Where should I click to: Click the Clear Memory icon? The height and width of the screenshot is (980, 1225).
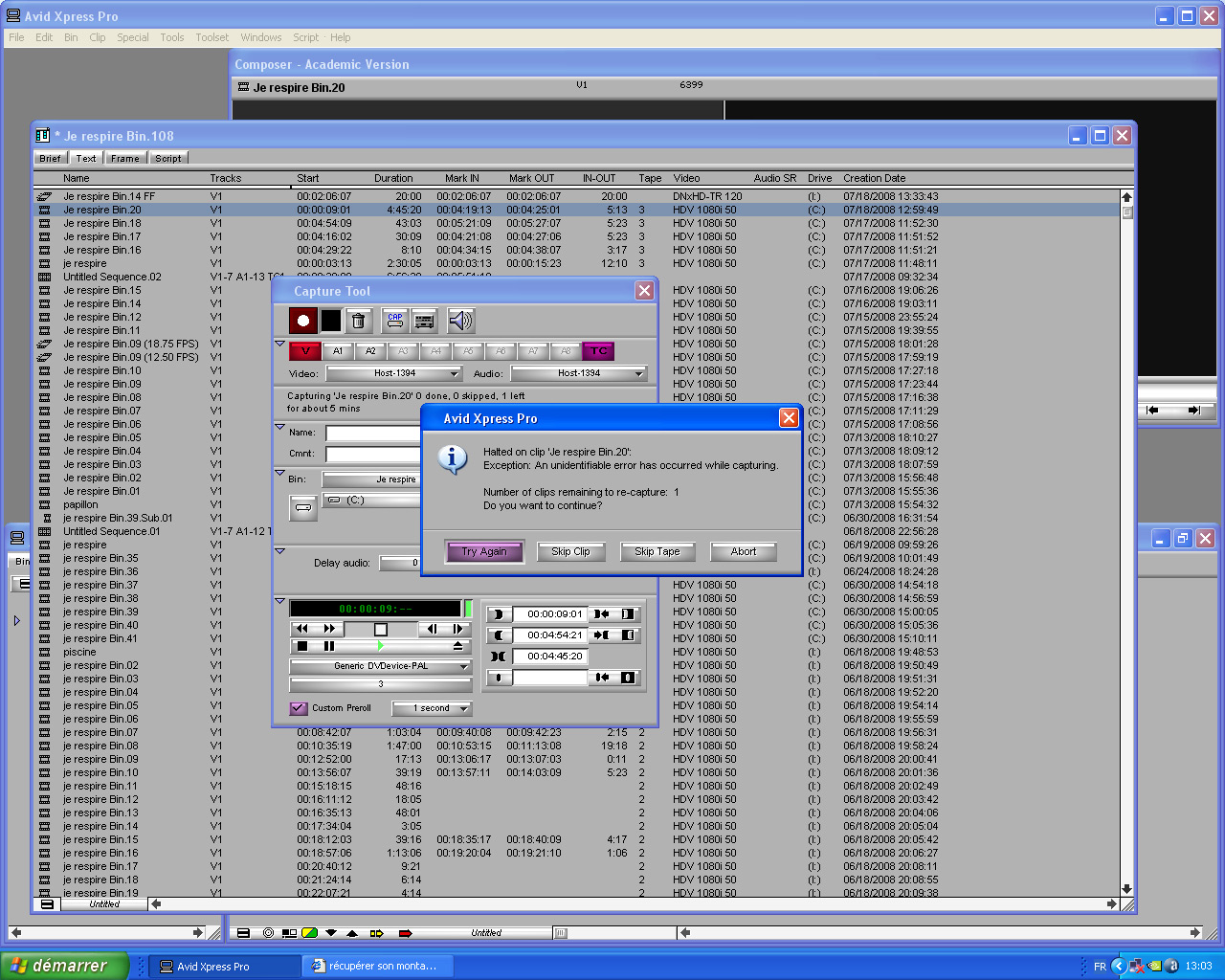tap(628, 678)
